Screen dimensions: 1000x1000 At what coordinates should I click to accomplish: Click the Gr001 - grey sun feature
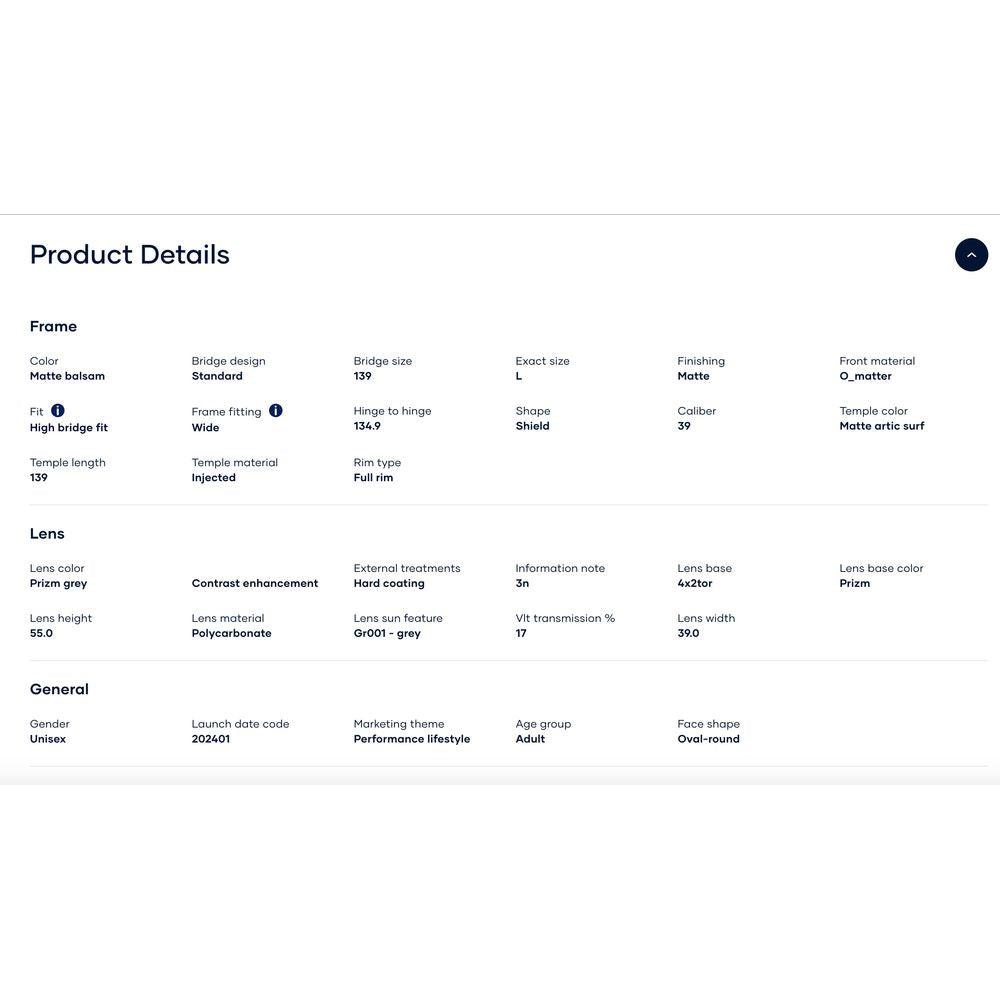click(387, 634)
